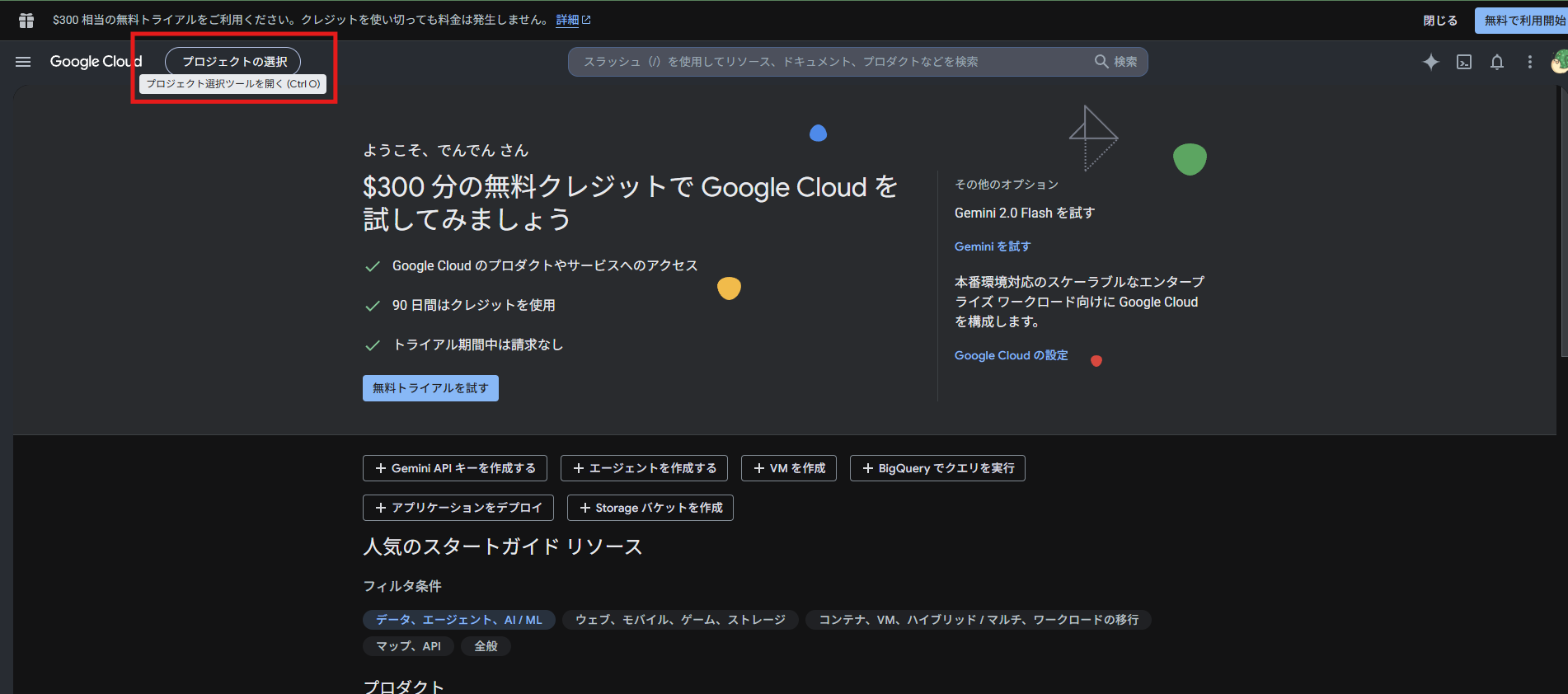The height and width of the screenshot is (694, 1568).
Task: Click the gift icon in banner
Action: click(x=26, y=21)
